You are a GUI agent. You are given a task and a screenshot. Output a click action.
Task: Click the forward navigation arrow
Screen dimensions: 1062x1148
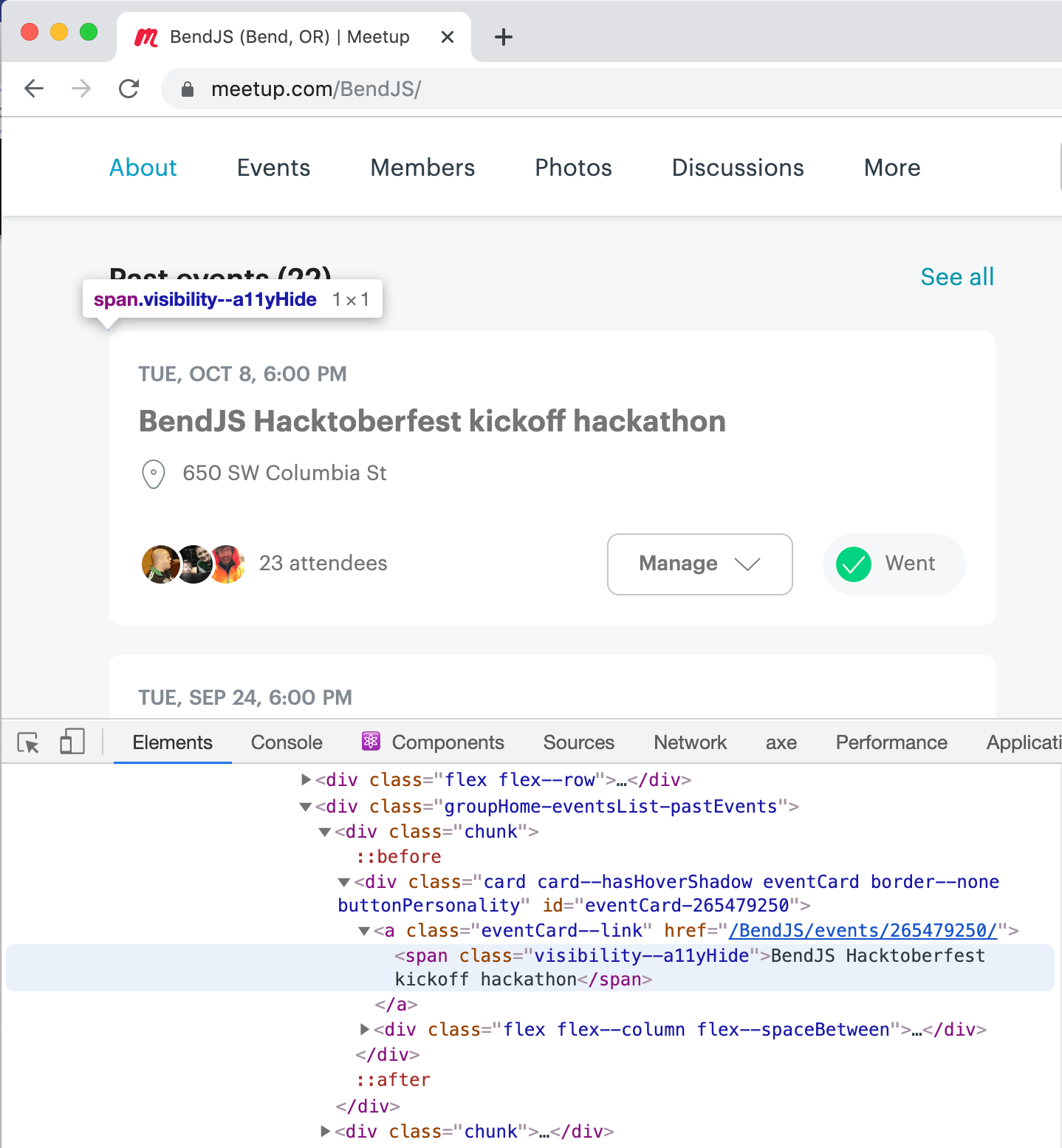point(80,88)
